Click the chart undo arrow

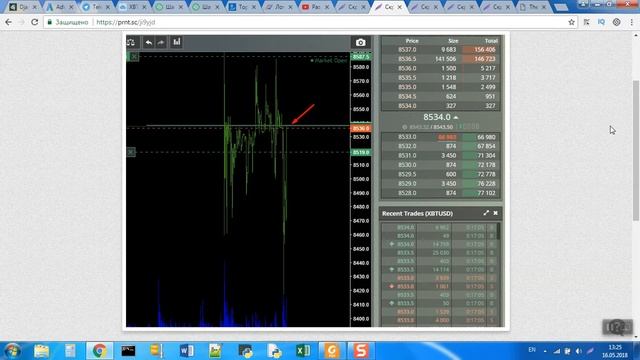(x=149, y=42)
